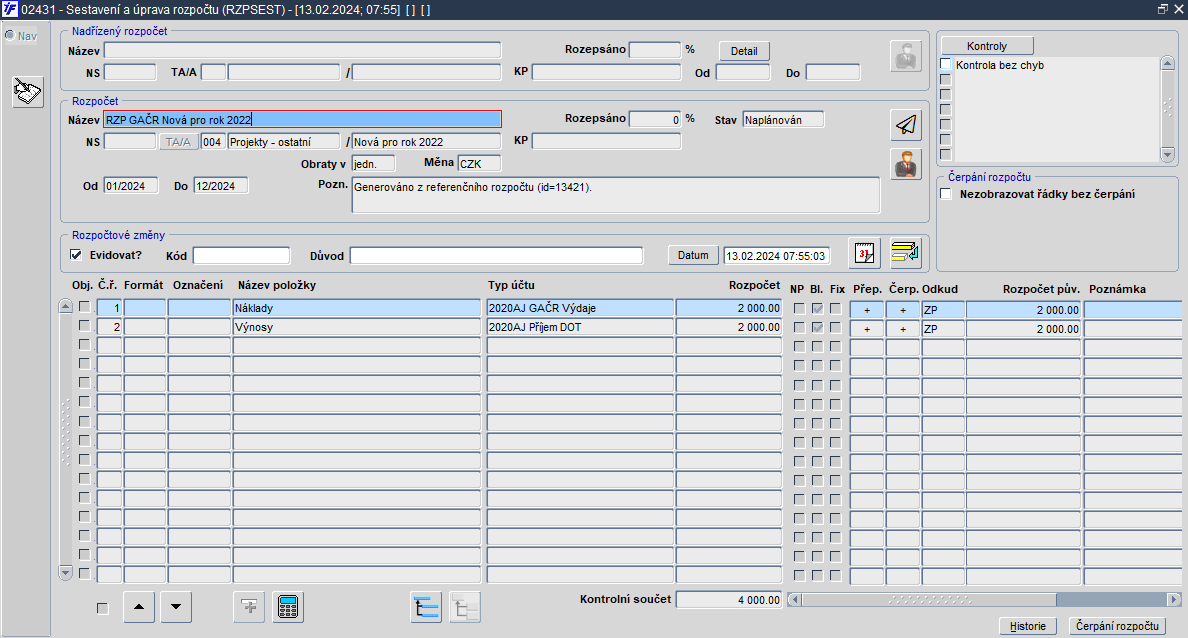
Task: Select the Nav radio button
Action: tap(10, 36)
